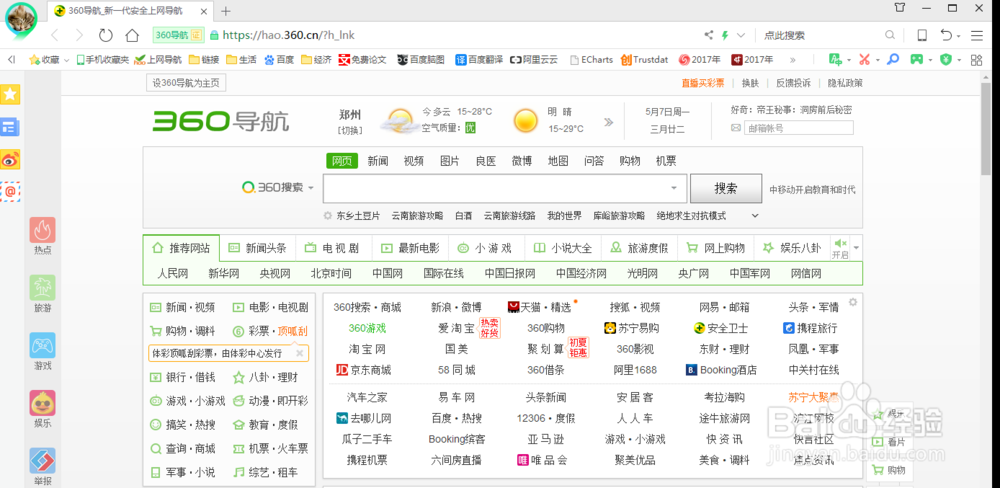1000x488 pixels.
Task: Click the user avatar profile picture
Action: tap(21, 20)
